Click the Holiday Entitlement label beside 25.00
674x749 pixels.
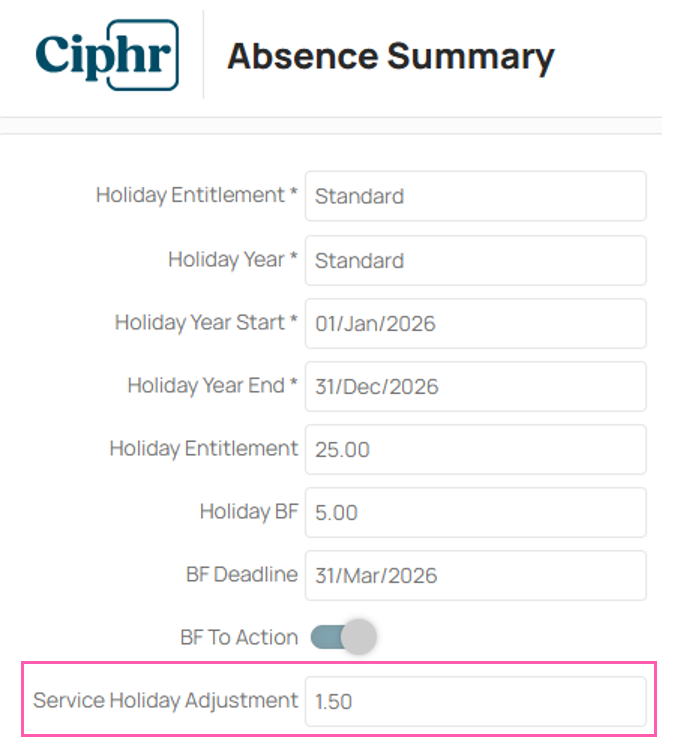coord(204,449)
